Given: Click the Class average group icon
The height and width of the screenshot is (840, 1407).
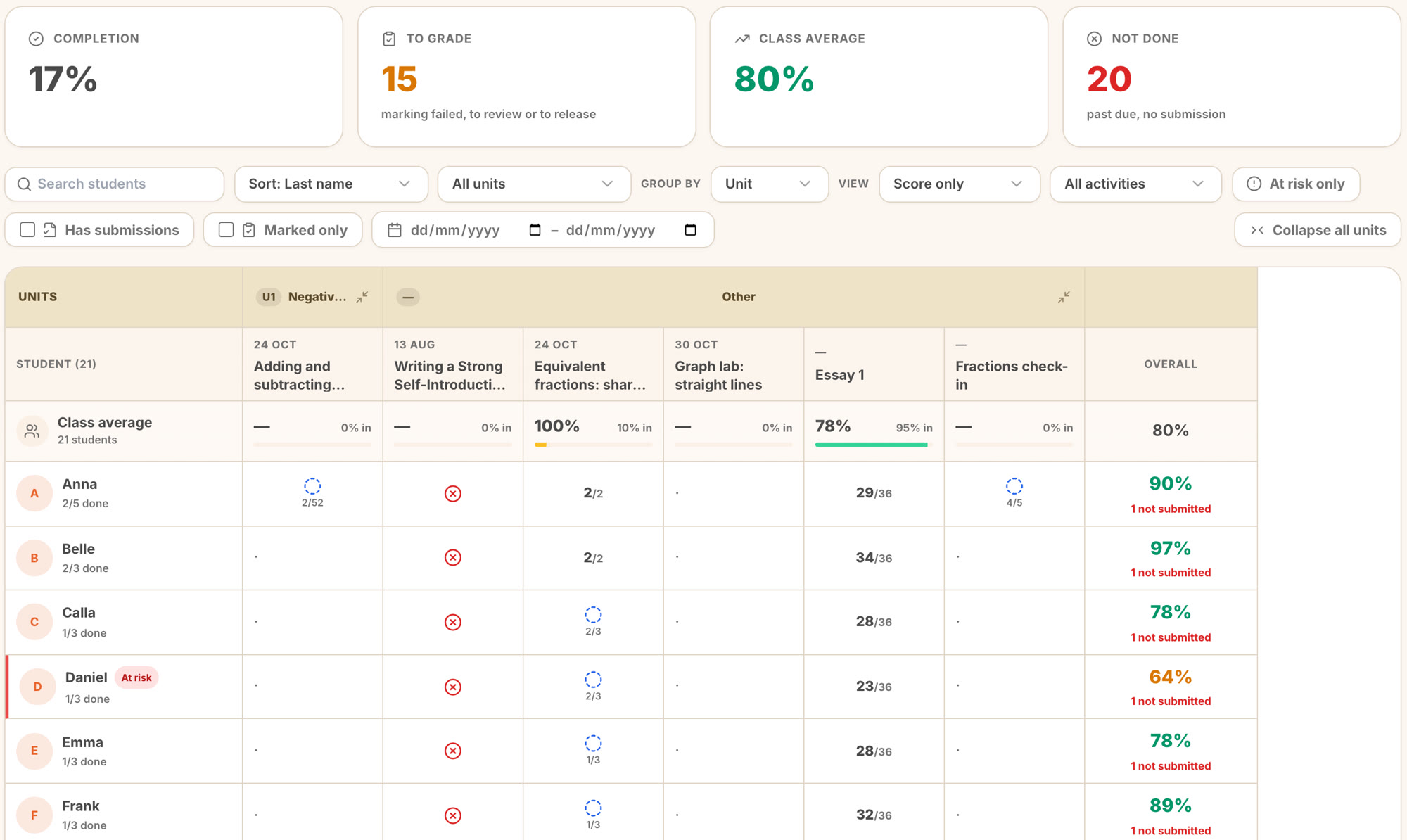Looking at the screenshot, I should coord(32,431).
